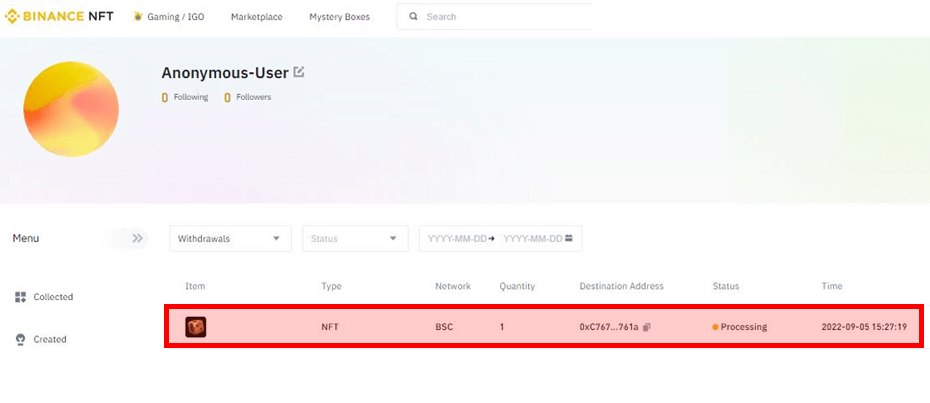Click the round profile avatar image
Screen dimensions: 930x403
tap(71, 109)
